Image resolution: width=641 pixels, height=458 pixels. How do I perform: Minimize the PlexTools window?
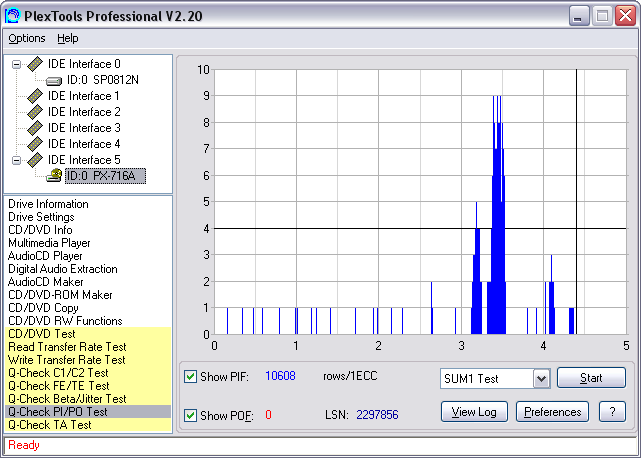578,16
